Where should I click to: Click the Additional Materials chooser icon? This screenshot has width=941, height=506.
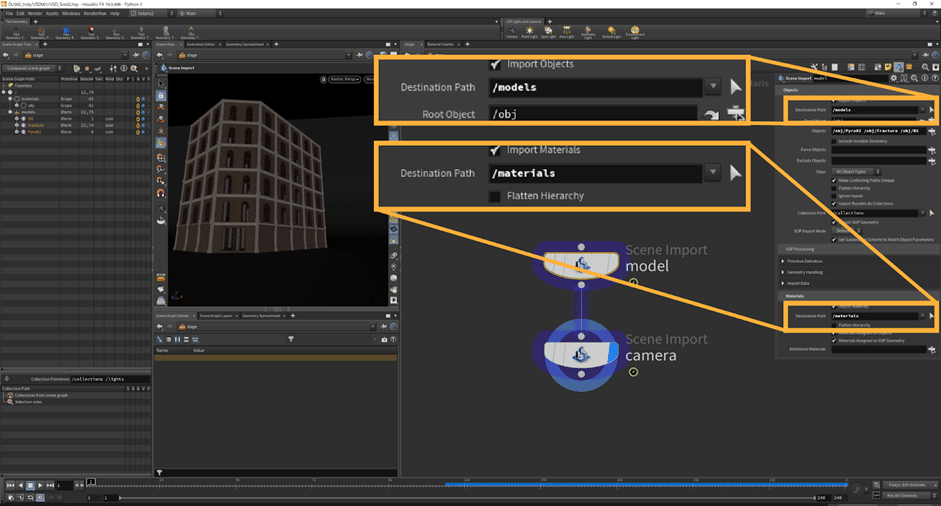[931, 349]
